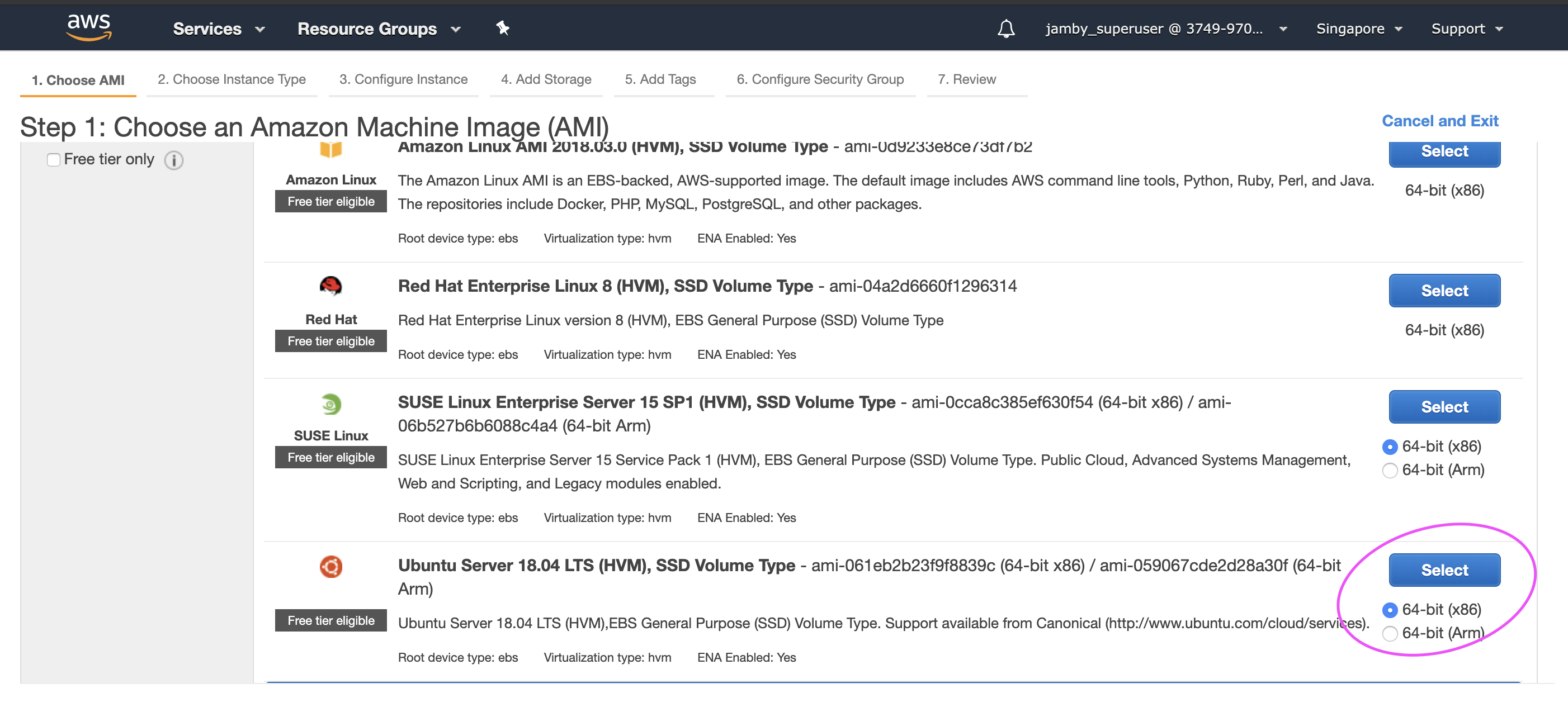Image resolution: width=1568 pixels, height=712 pixels.
Task: Click the Red Hat logo icon
Action: (x=330, y=286)
